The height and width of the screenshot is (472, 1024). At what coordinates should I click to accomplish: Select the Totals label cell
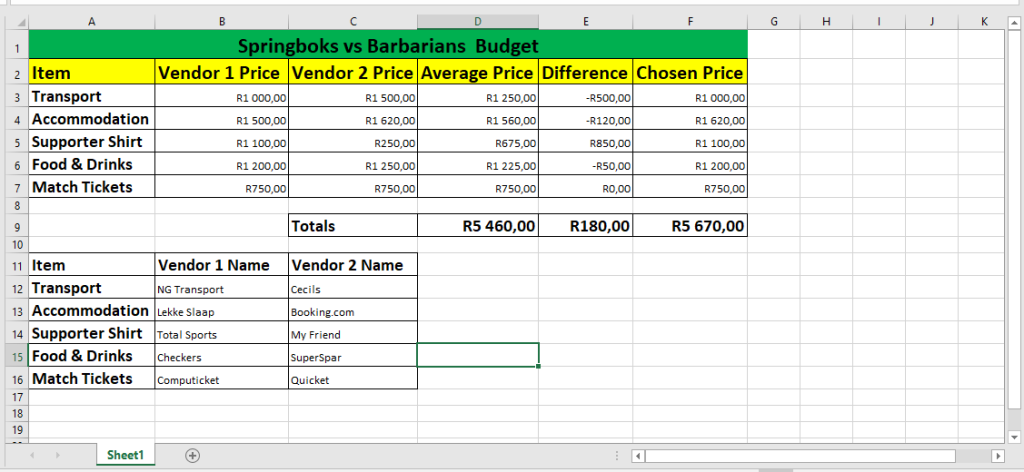pyautogui.click(x=352, y=226)
